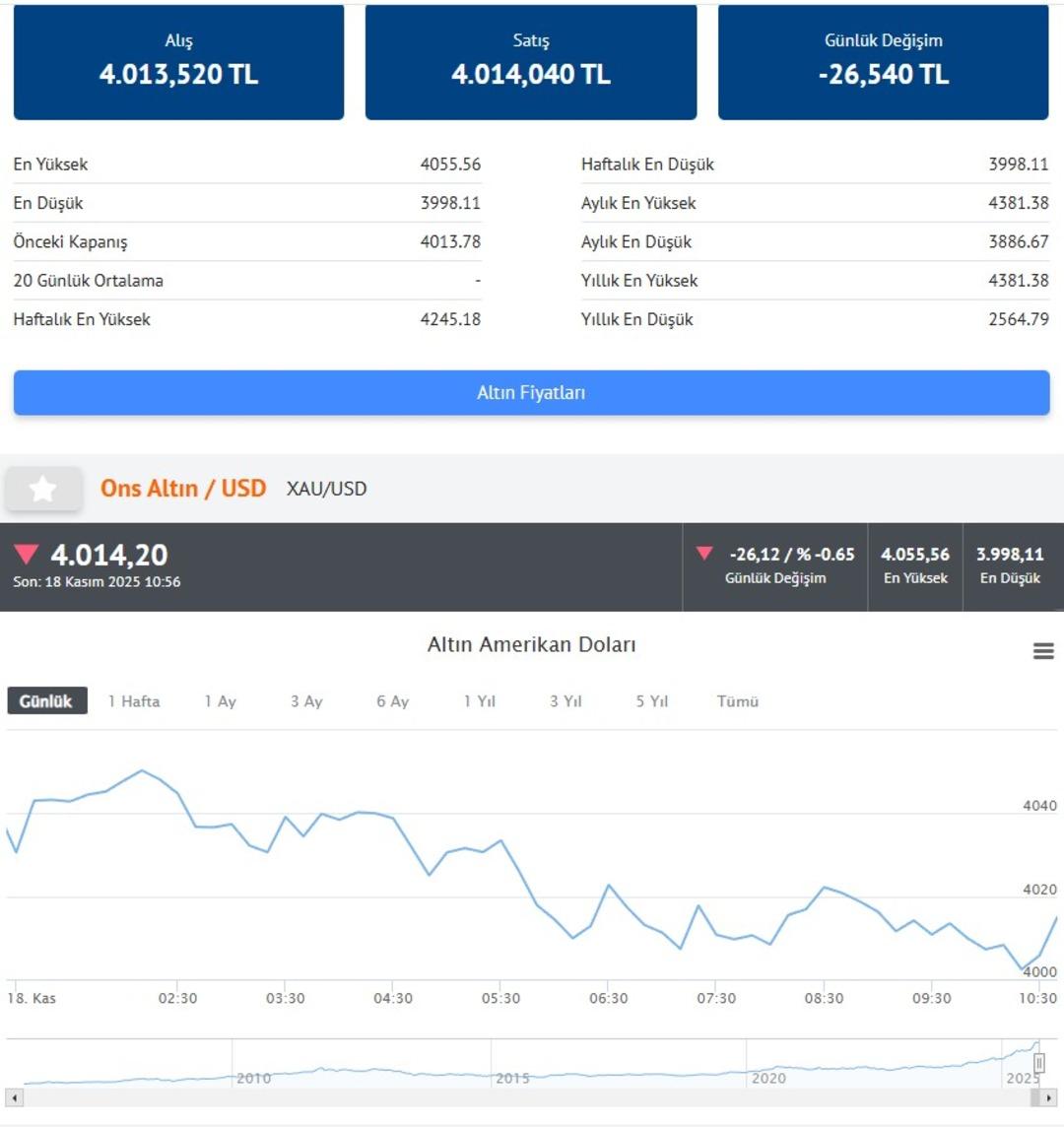
Task: Show the 1 Ay chart range
Action: (220, 701)
